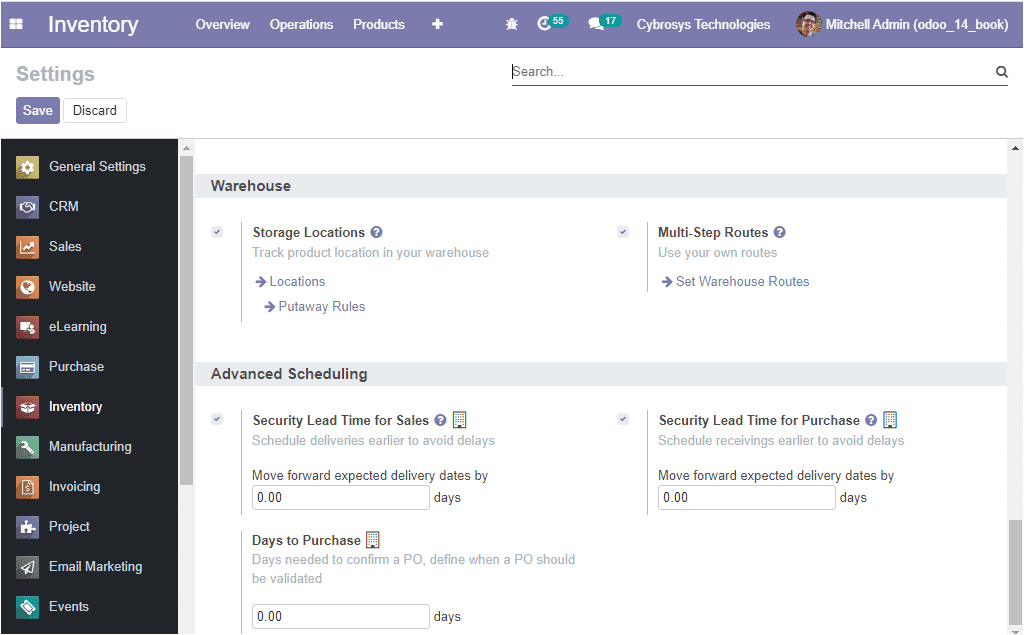Click sidebar scrollbar up arrow

pos(186,148)
